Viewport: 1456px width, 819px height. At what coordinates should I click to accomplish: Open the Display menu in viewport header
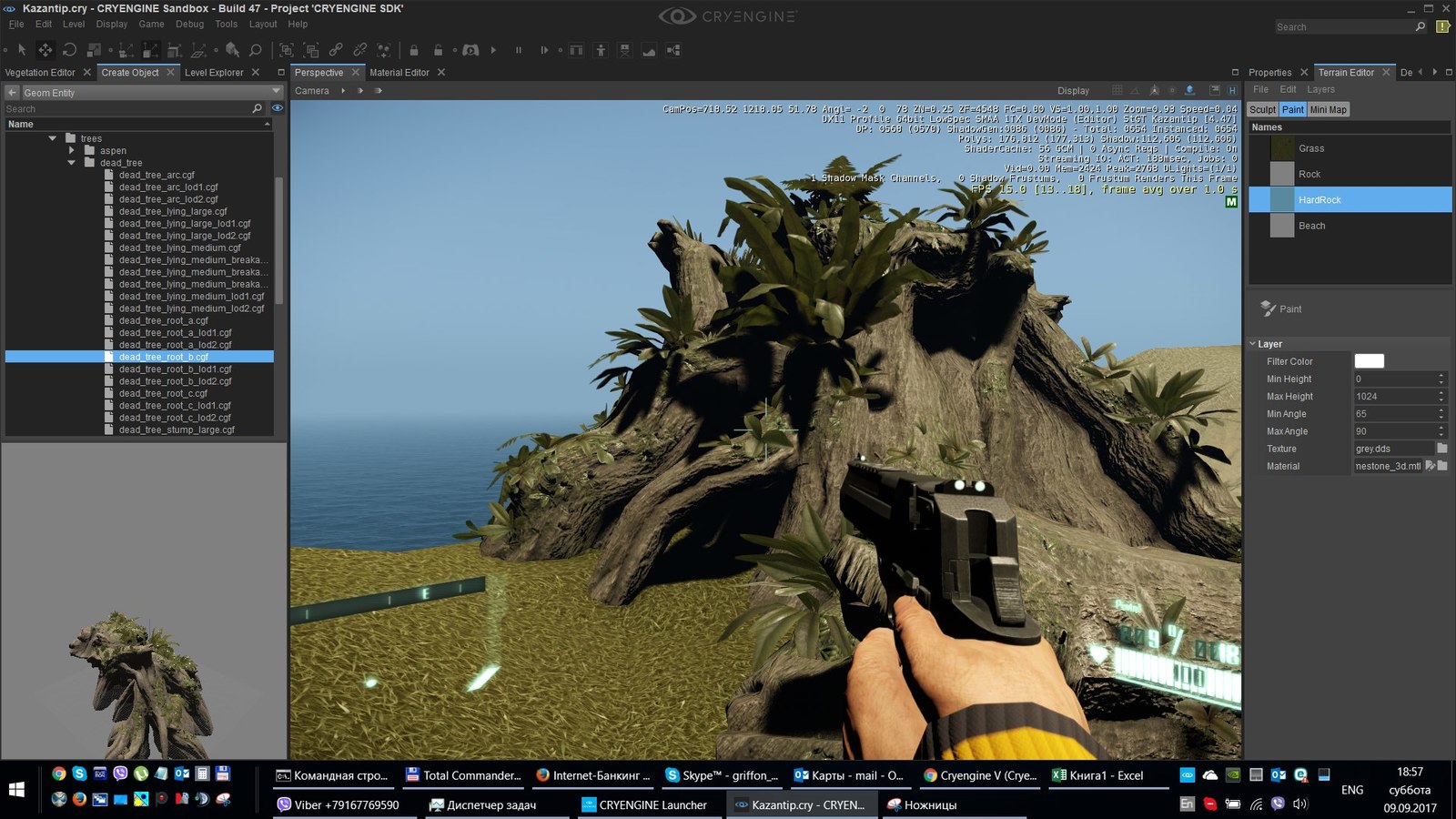point(1073,90)
